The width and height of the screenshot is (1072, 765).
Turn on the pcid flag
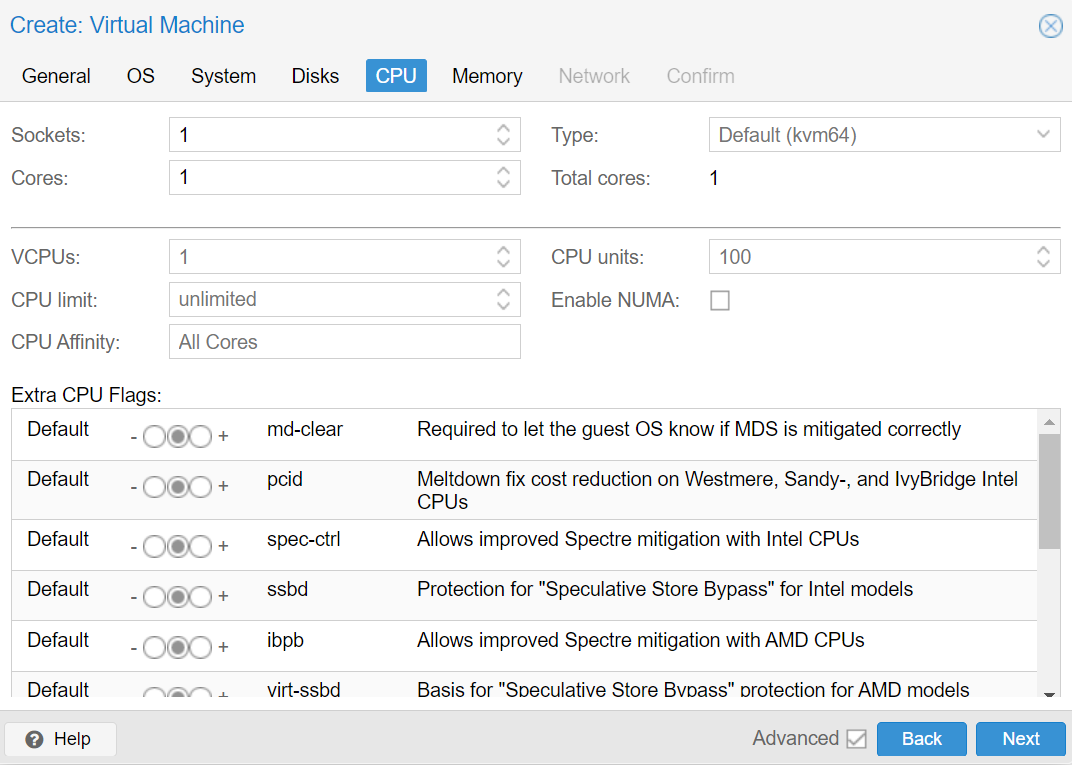pyautogui.click(x=200, y=487)
